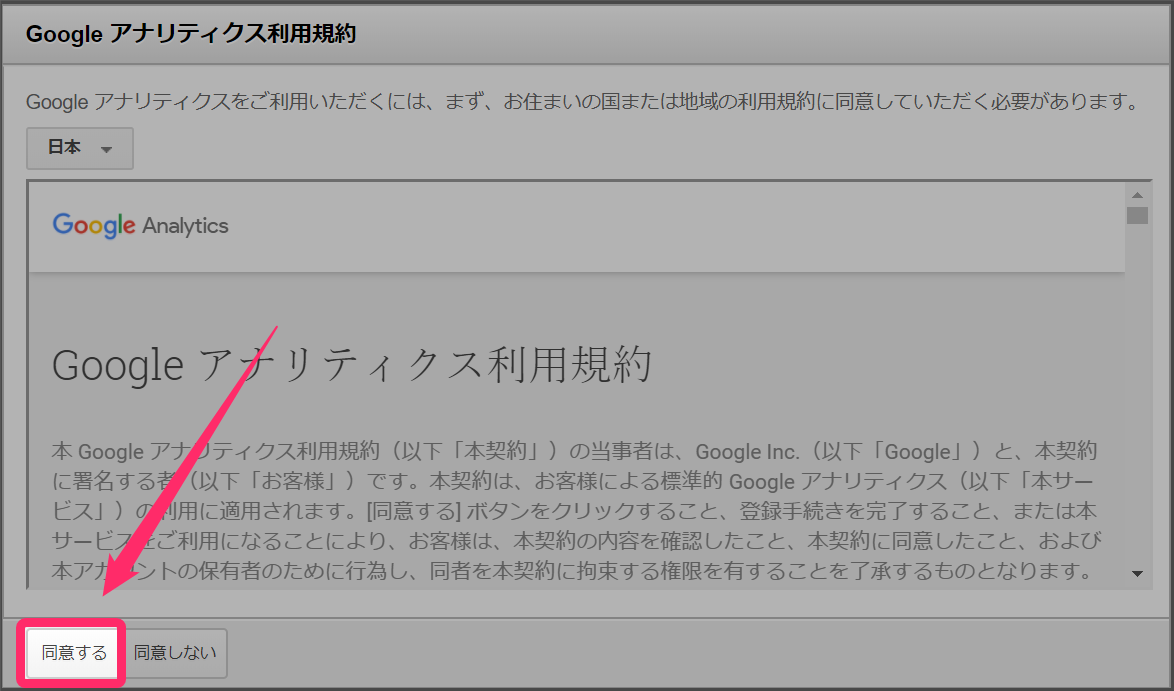Image resolution: width=1174 pixels, height=691 pixels.
Task: Click the Google Analytics logo
Action: tap(141, 225)
